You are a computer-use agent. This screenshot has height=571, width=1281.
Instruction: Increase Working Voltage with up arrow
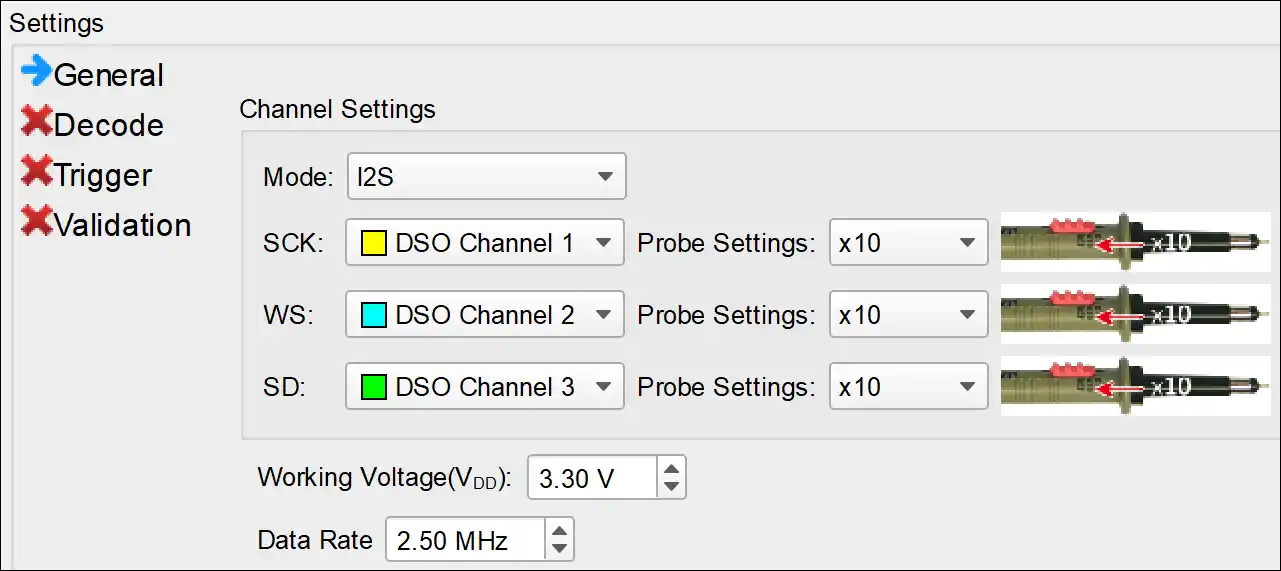pos(672,468)
